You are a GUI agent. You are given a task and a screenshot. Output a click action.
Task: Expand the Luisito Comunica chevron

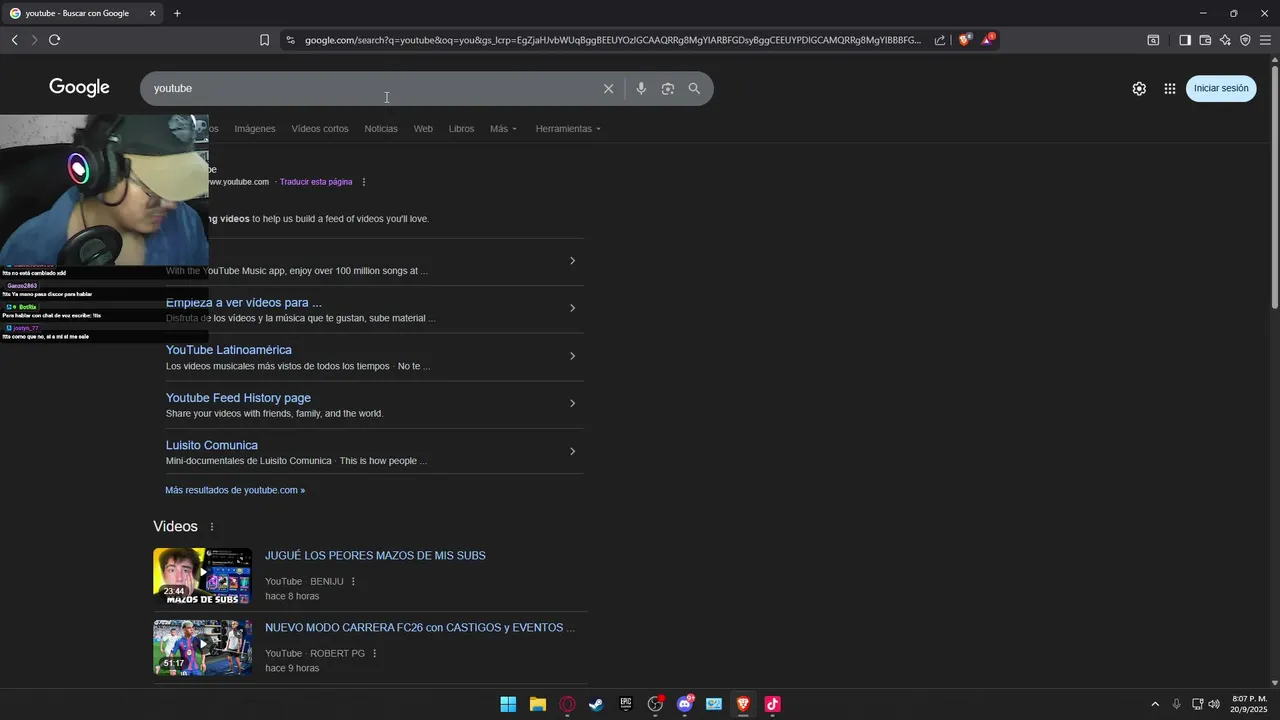click(x=572, y=451)
